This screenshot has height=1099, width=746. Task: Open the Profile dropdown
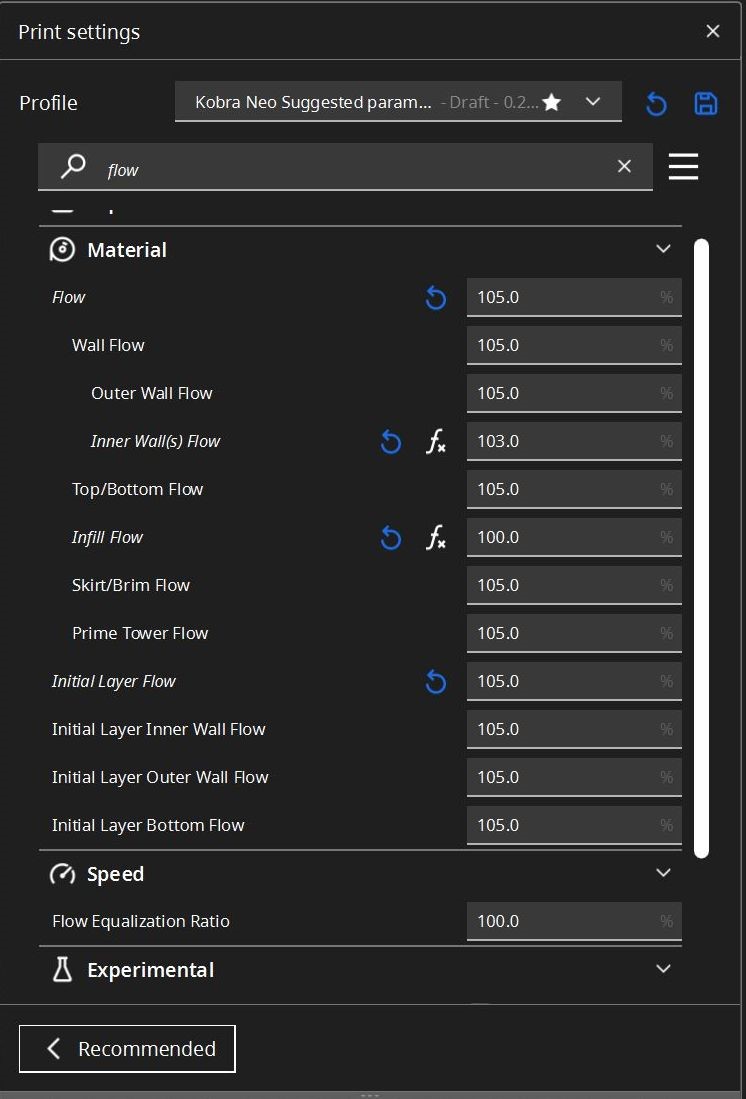398,102
